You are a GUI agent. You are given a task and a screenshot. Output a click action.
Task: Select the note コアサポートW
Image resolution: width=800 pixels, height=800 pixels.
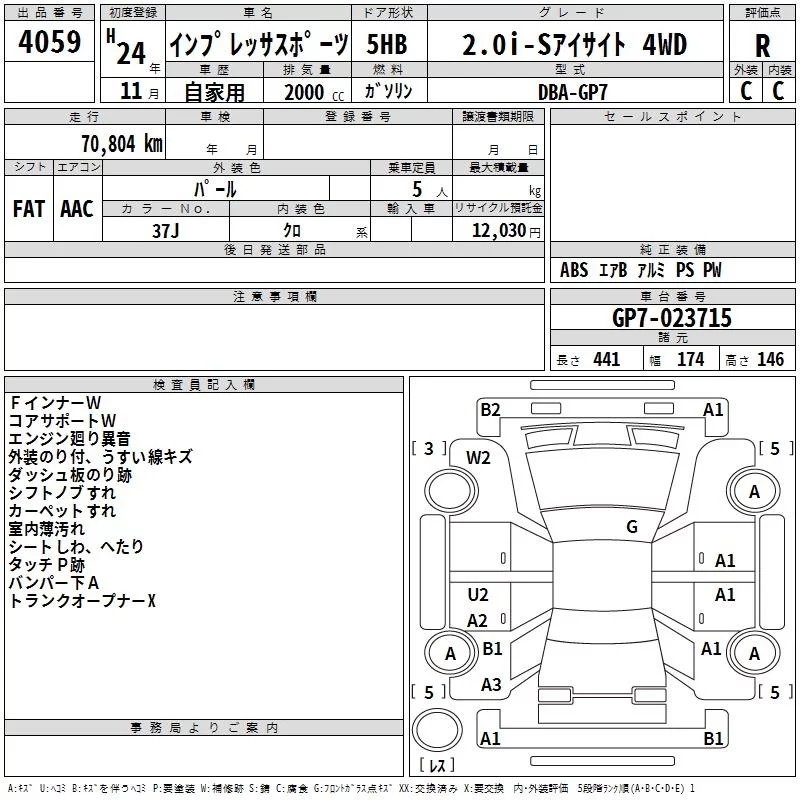coord(63,420)
